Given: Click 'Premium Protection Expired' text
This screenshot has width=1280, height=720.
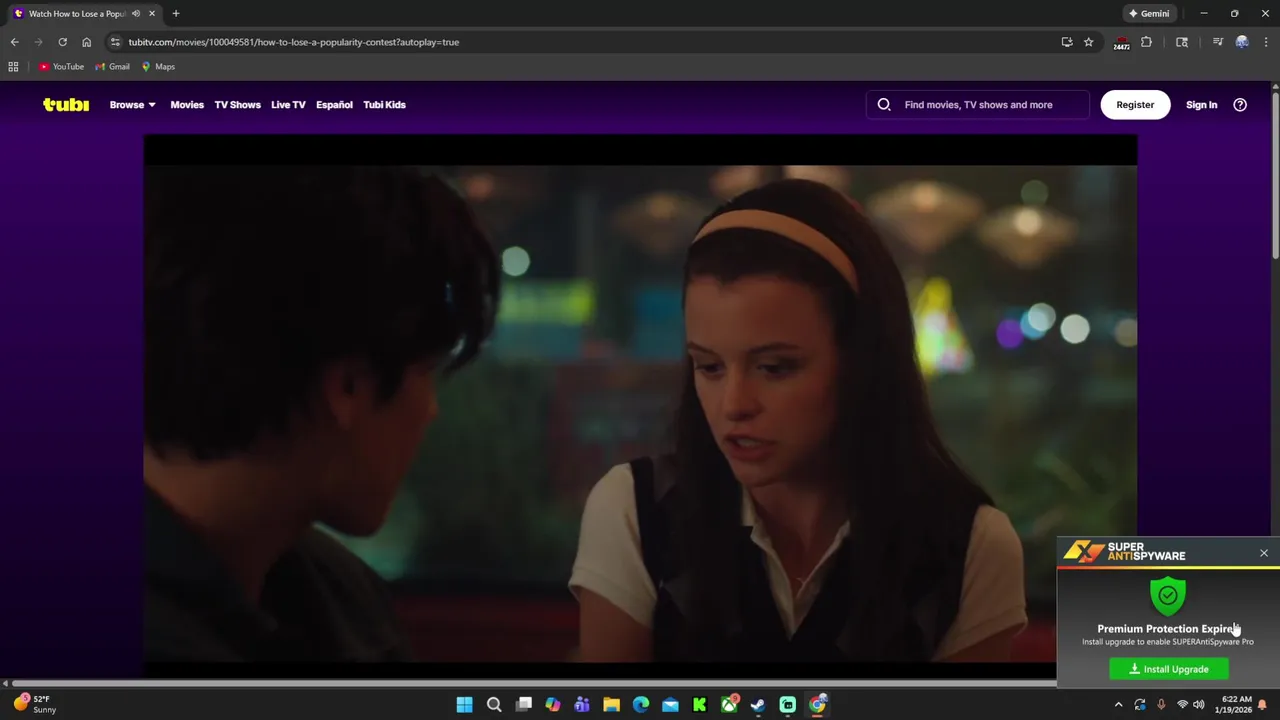Looking at the screenshot, I should coord(1168,629).
